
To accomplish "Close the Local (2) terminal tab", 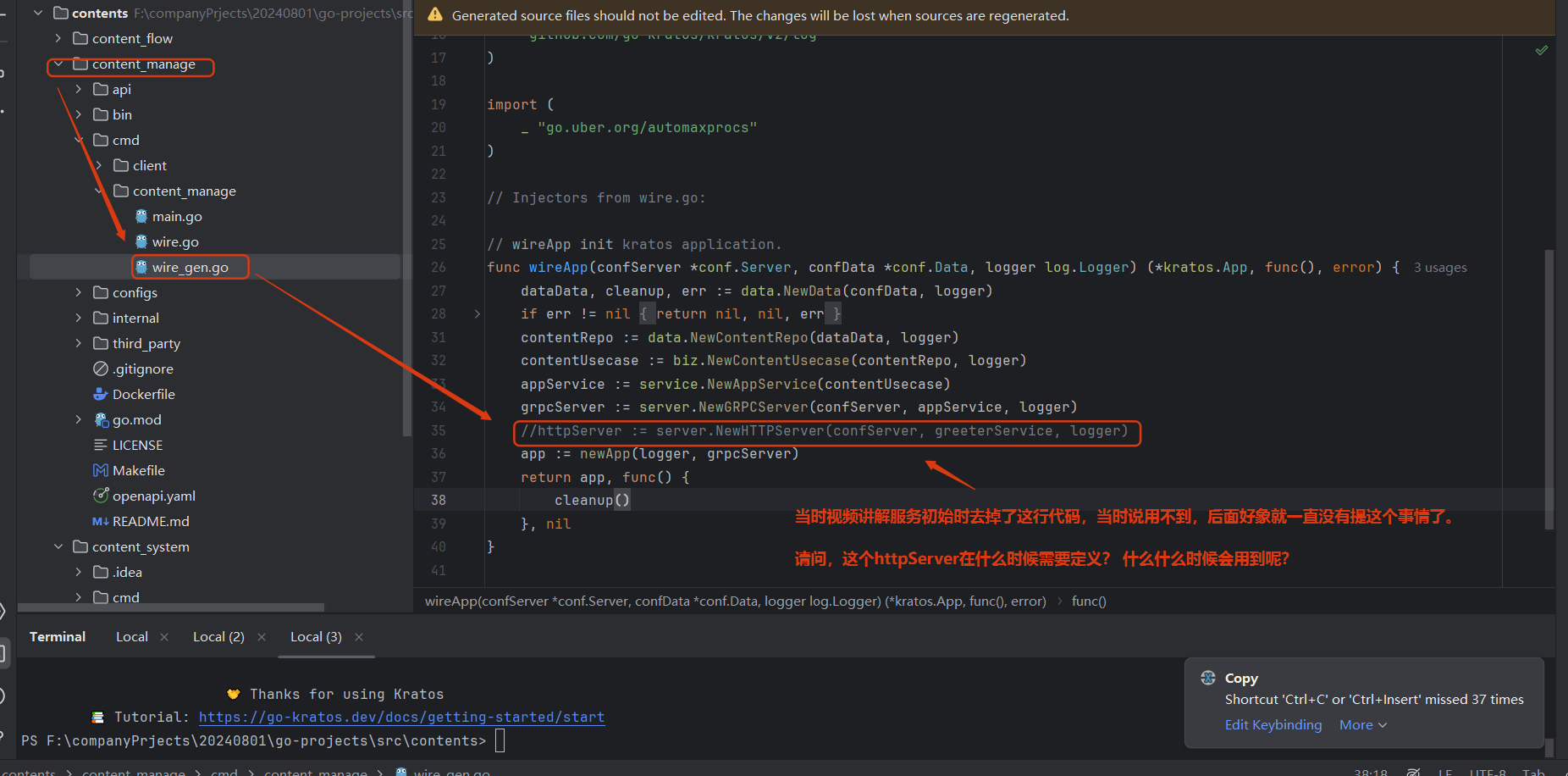I will coord(262,637).
